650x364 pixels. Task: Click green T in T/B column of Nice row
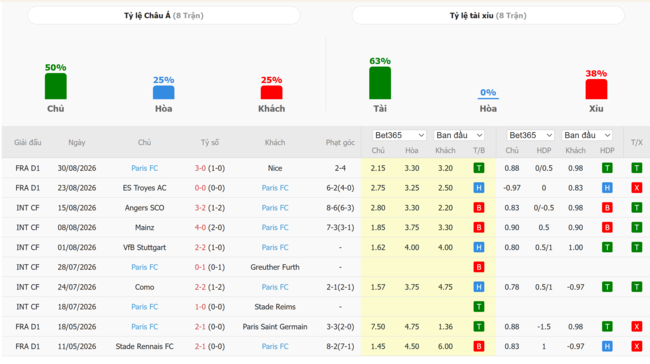pos(478,168)
